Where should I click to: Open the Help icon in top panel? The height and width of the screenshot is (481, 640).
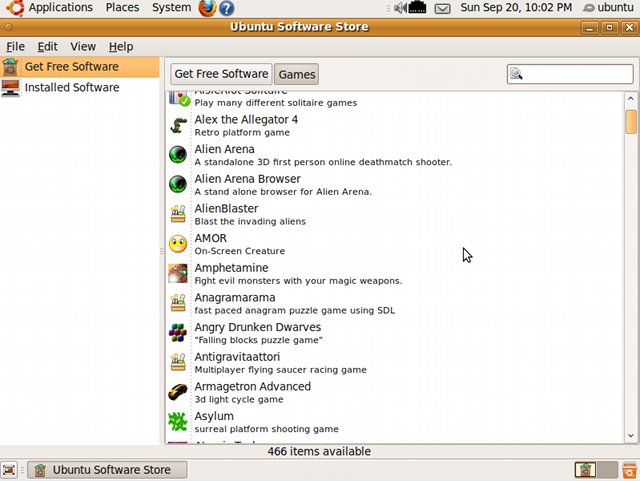coord(227,8)
